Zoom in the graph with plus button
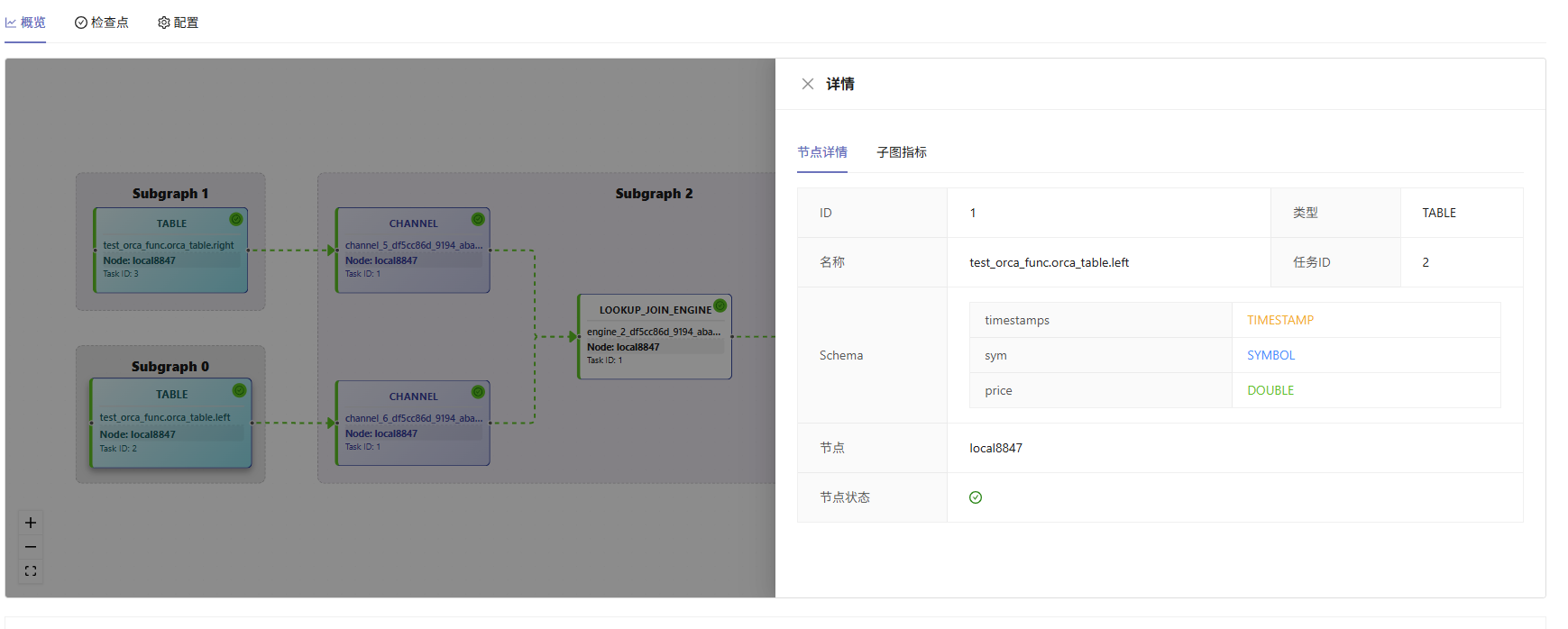Screen dimensions: 1568x629 click(31, 523)
